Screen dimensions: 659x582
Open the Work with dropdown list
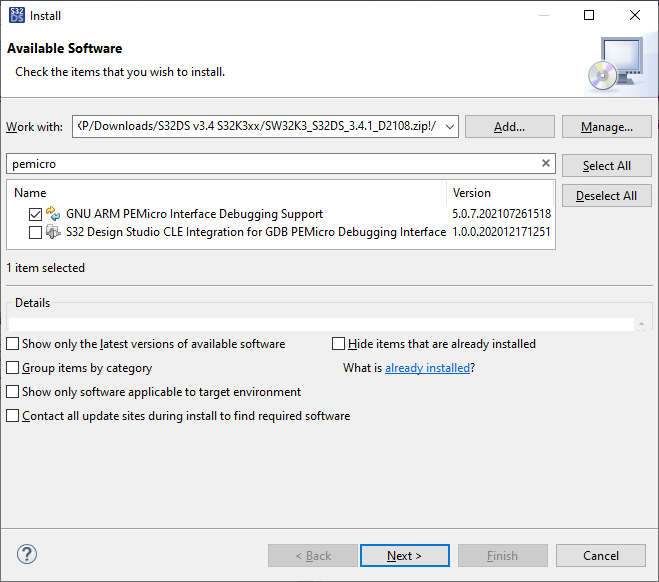[x=449, y=127]
